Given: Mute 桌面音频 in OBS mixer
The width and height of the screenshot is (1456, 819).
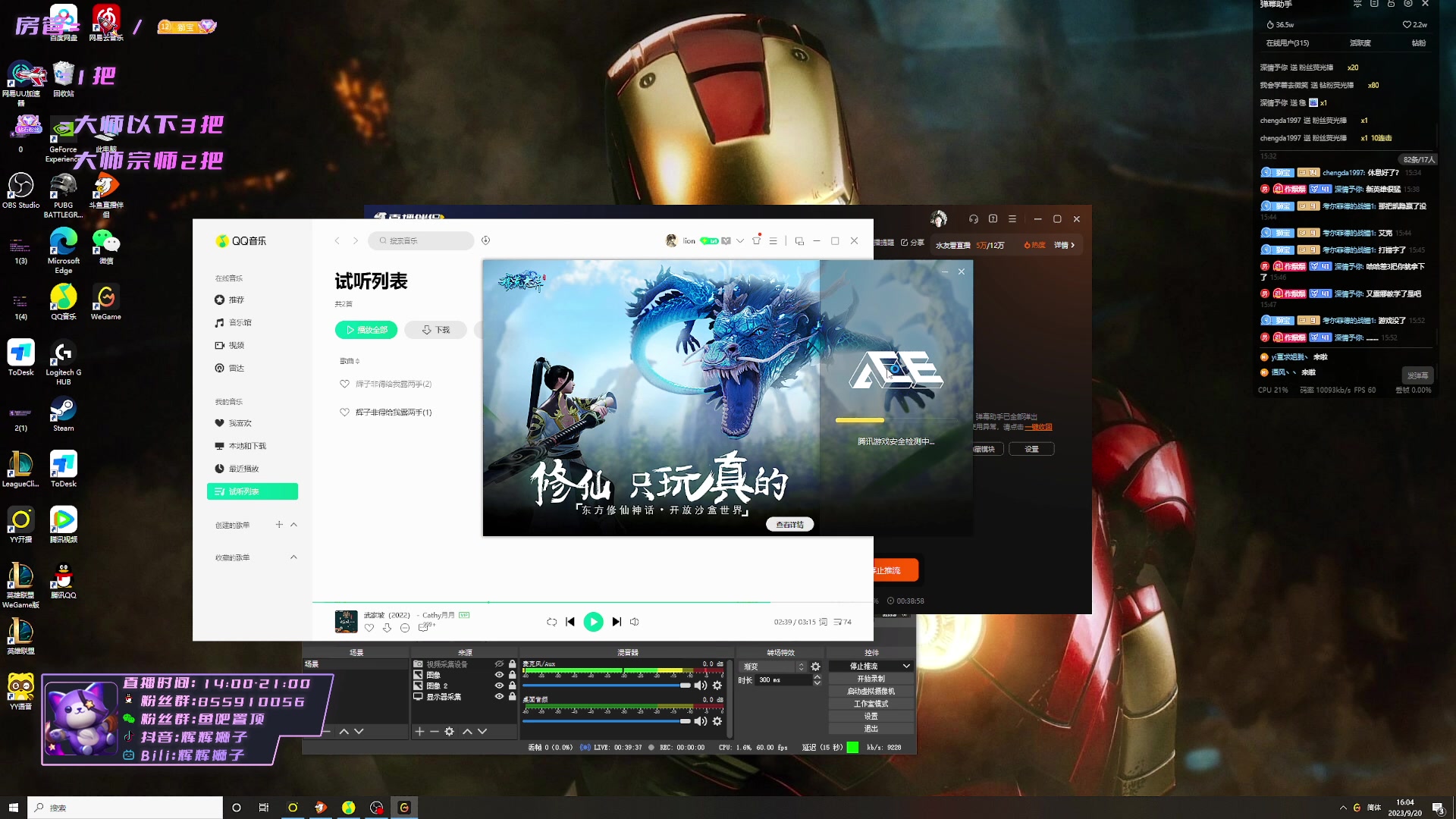Looking at the screenshot, I should pos(701,721).
